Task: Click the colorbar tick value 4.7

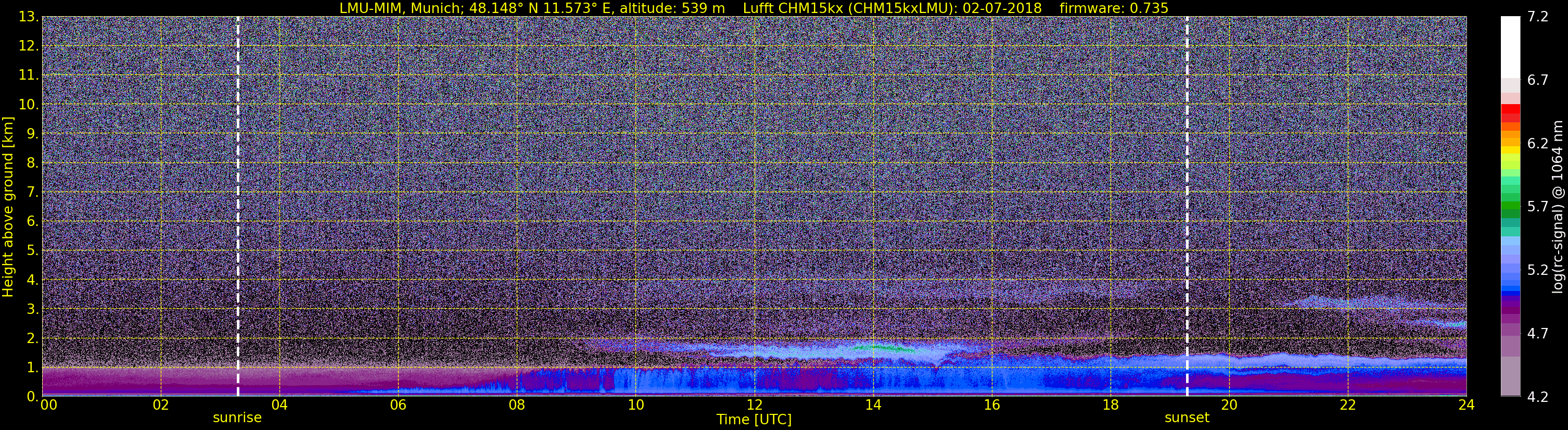Action: 1538,334
